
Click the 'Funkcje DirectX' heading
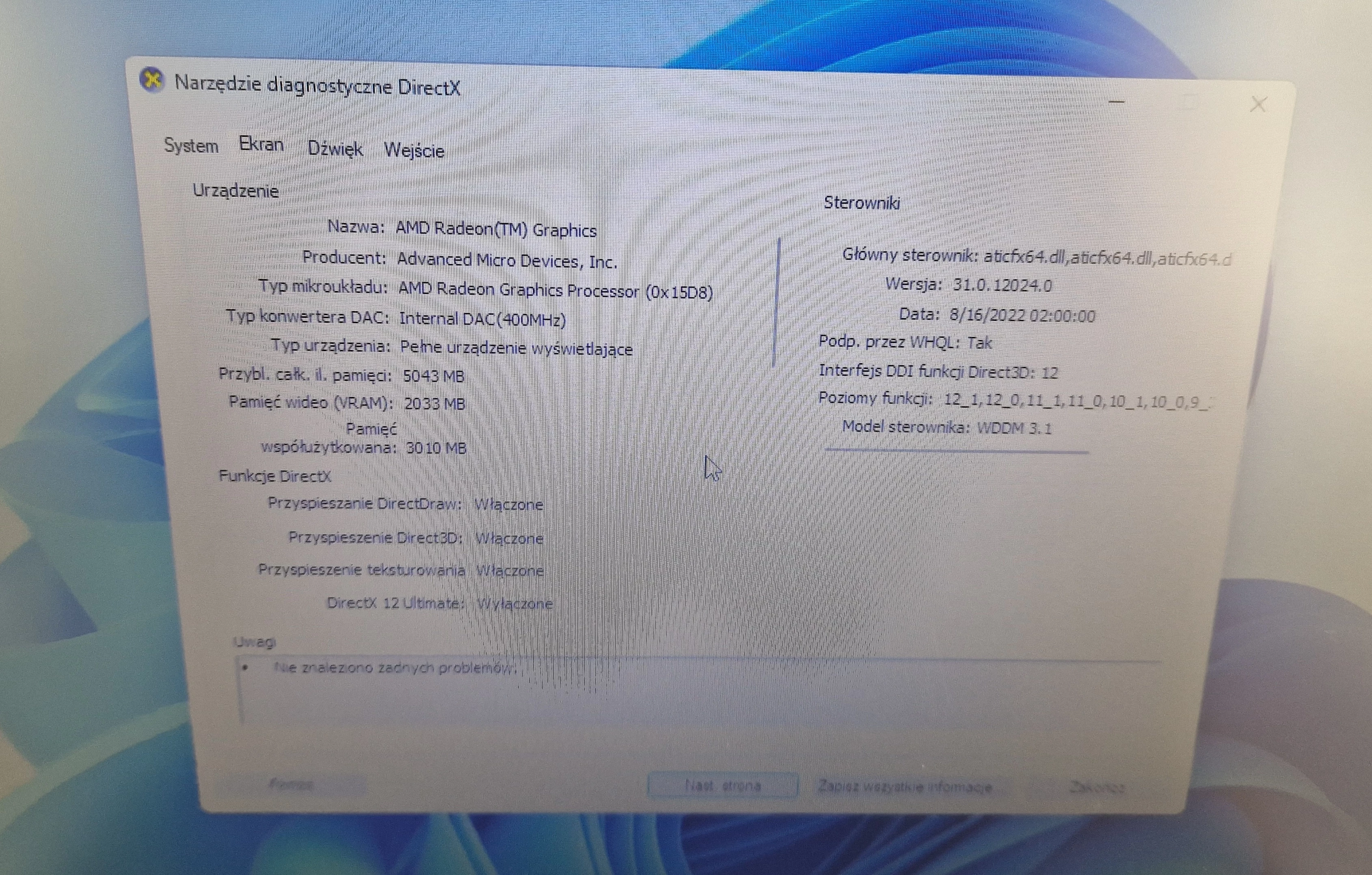274,476
